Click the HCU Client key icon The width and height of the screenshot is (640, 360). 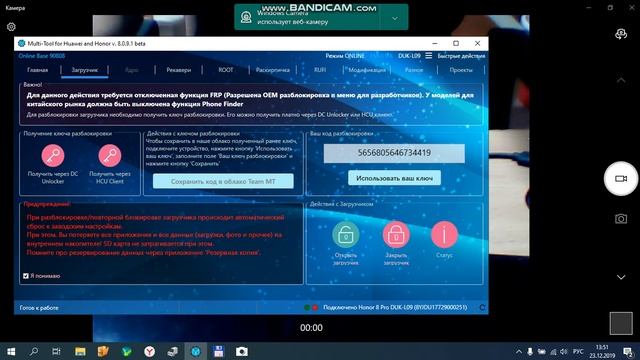pyautogui.click(x=109, y=156)
